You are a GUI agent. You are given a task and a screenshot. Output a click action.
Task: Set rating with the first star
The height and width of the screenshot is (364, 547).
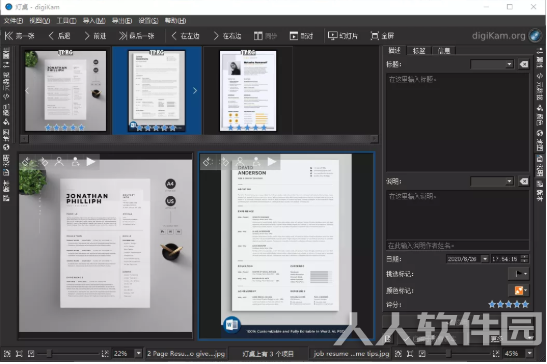click(x=492, y=305)
